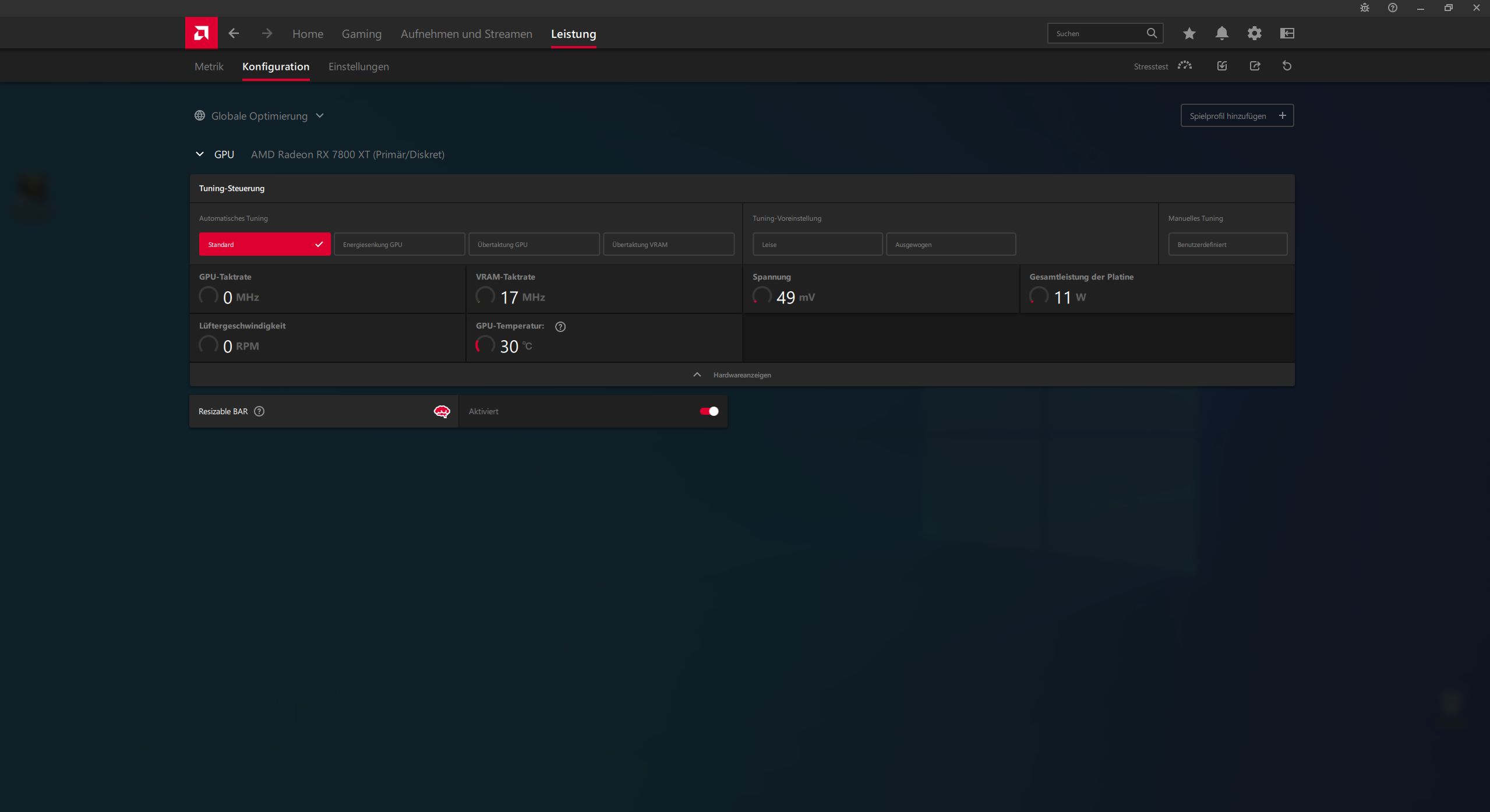Click the reset tuning profile icon
Screen dimensions: 1490x812
[1287, 66]
